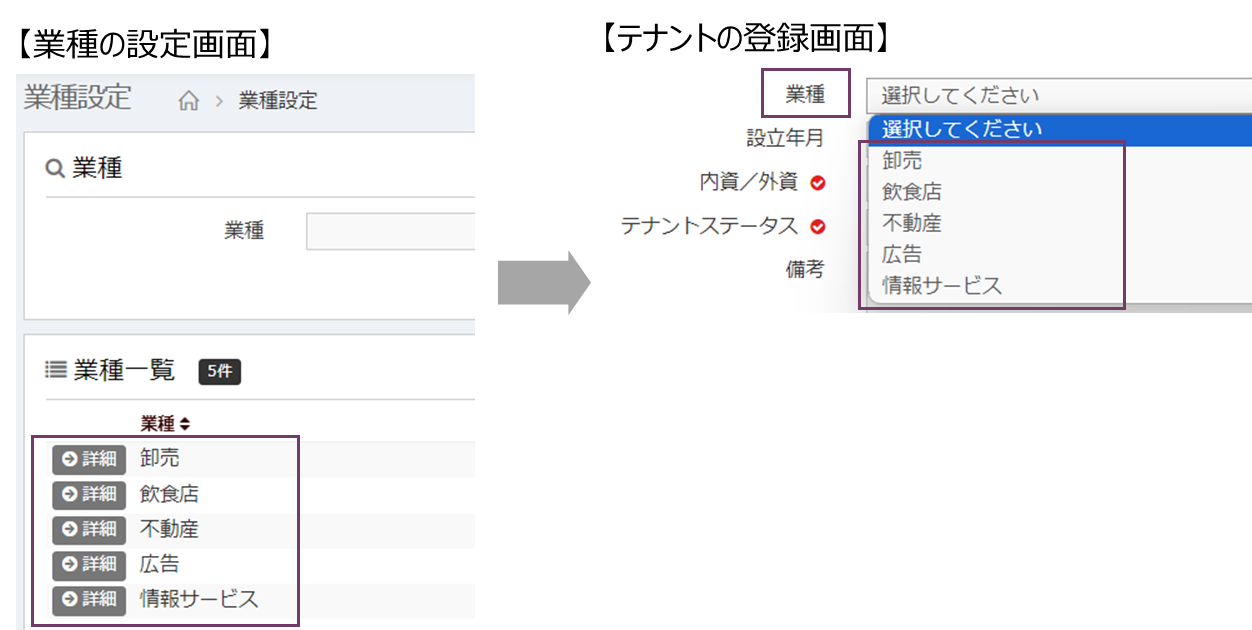Choose 飲食店 in the dropdown options

click(x=911, y=192)
